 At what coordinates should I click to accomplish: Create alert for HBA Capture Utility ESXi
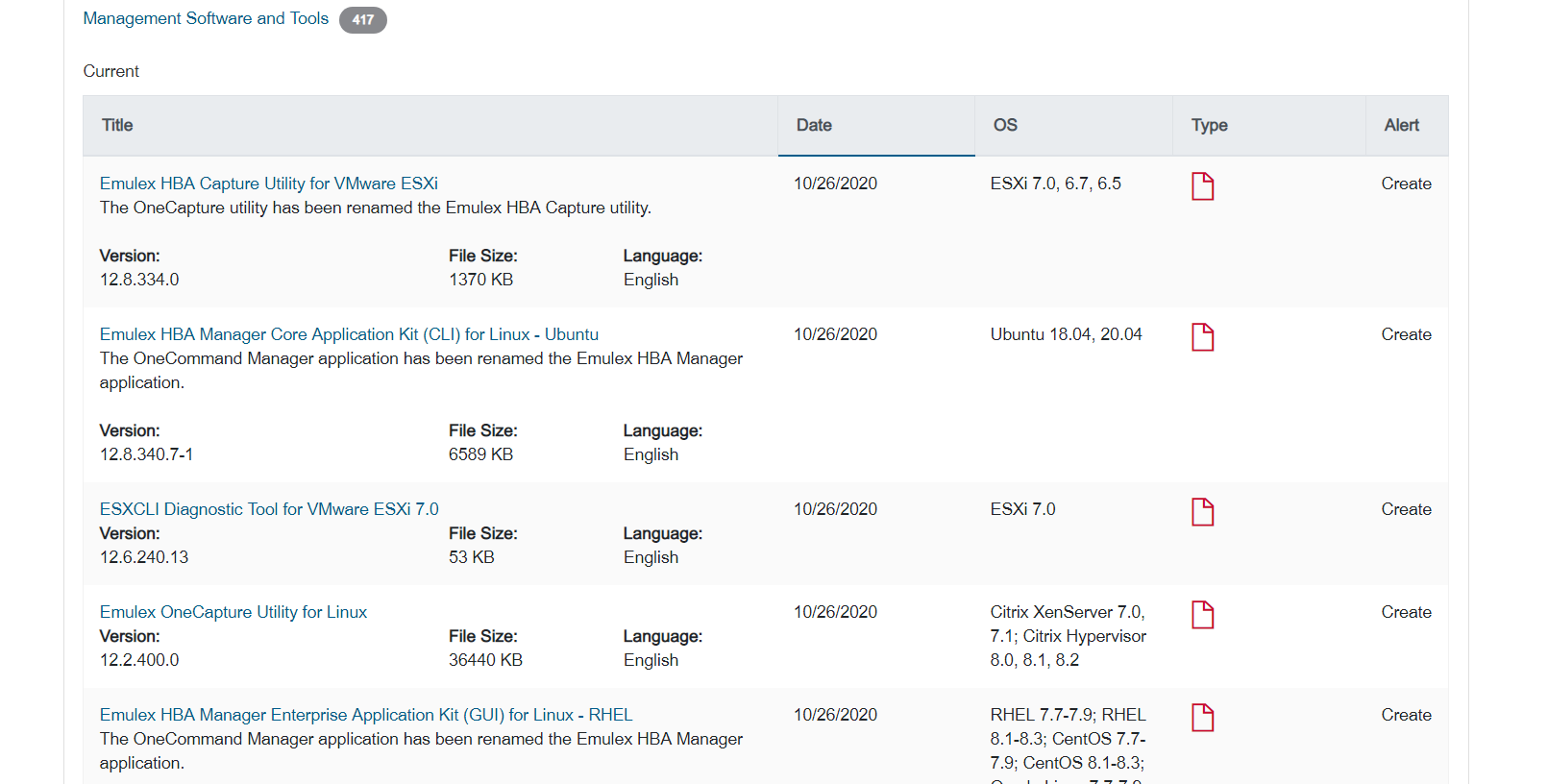click(x=1406, y=184)
